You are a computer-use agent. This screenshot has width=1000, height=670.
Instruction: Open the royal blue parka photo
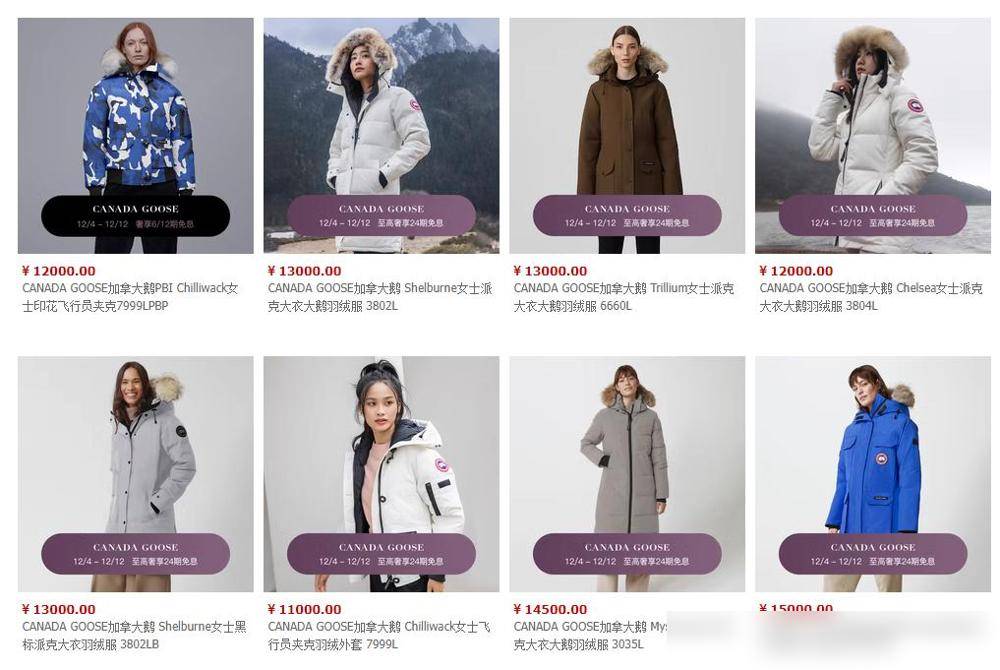(x=873, y=474)
